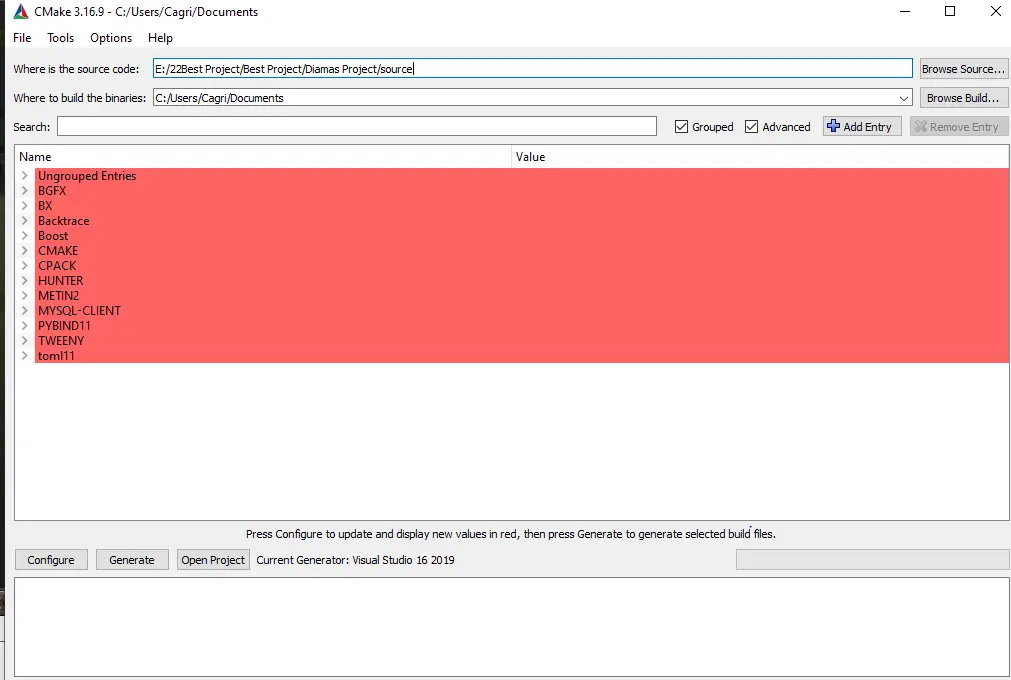Click the Name column header
Image resolution: width=1011 pixels, height=680 pixels.
point(263,157)
